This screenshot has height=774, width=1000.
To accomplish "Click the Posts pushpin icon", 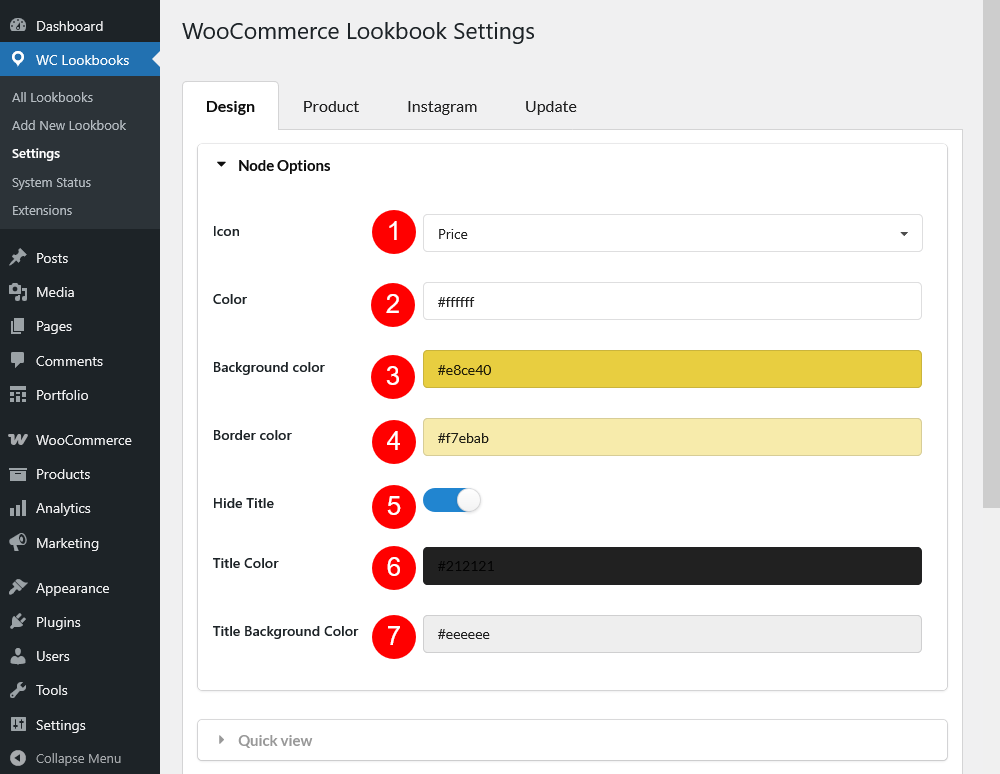I will 18,258.
